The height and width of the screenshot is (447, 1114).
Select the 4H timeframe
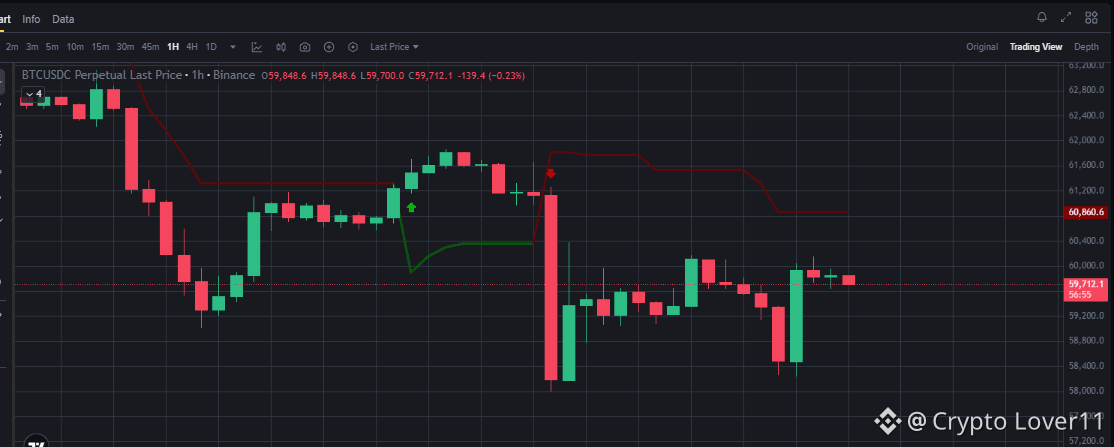[x=192, y=47]
